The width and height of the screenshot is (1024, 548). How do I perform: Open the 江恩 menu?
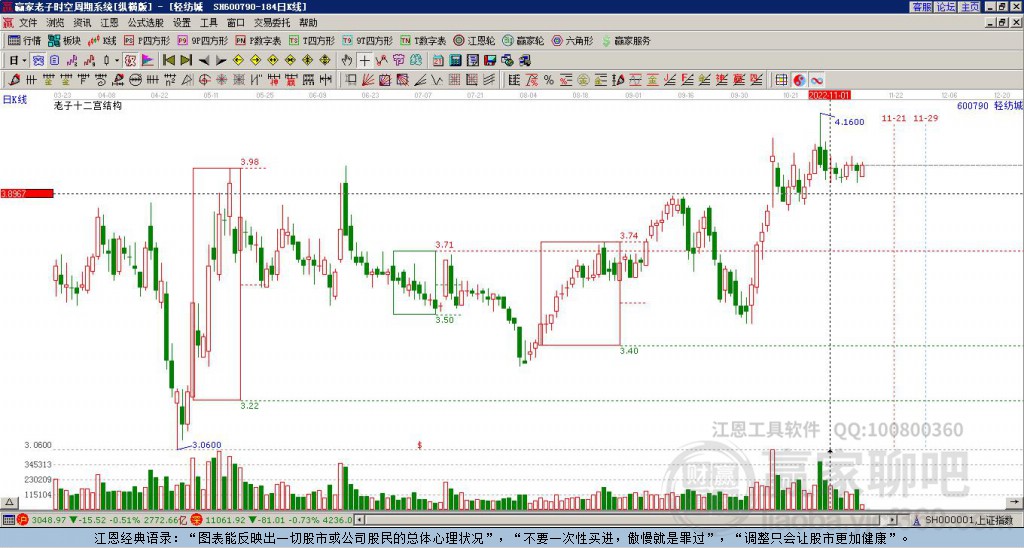109,23
